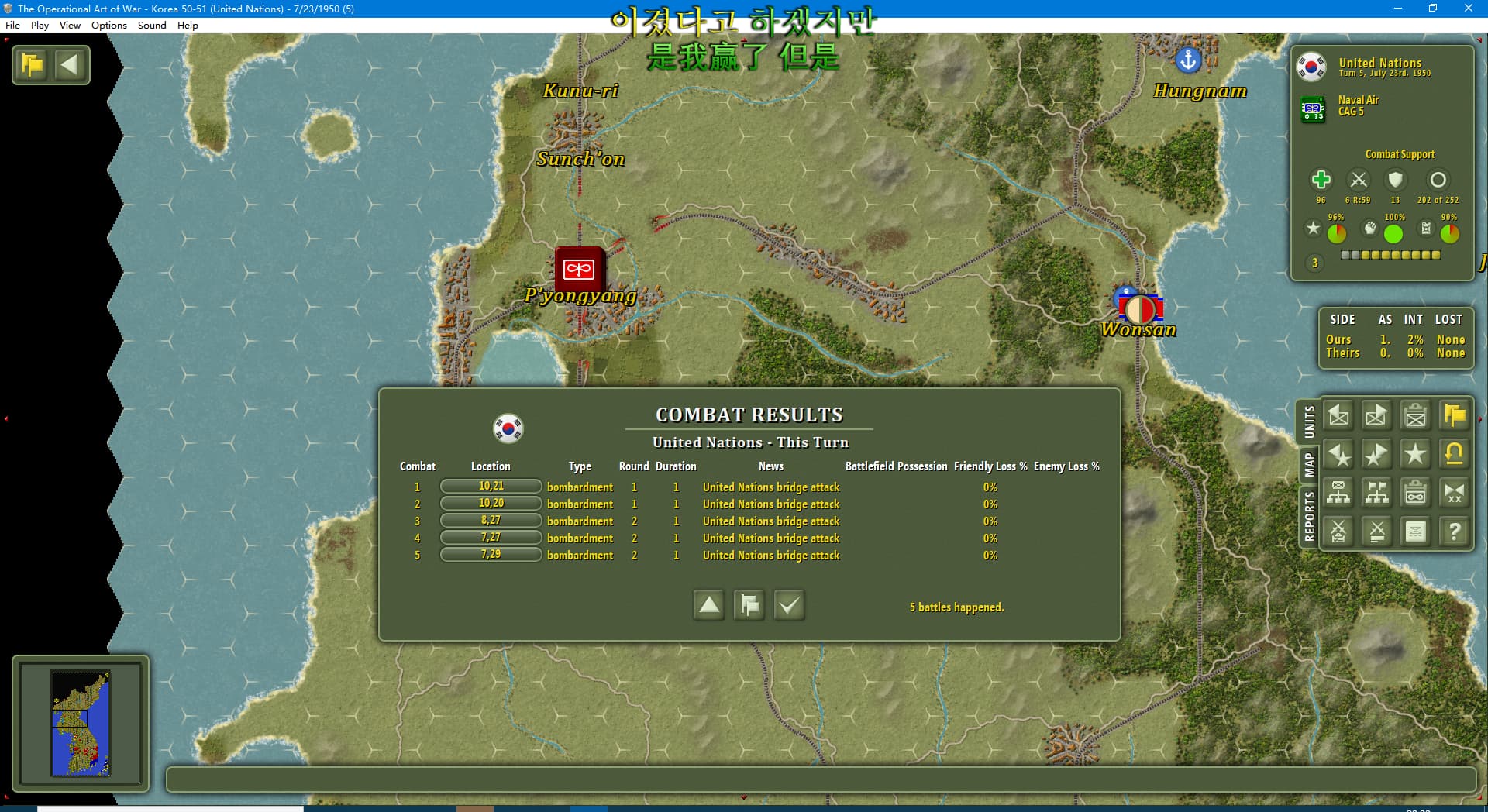Select previous formation arrow-star icon
The height and width of the screenshot is (812, 1488).
(1338, 455)
